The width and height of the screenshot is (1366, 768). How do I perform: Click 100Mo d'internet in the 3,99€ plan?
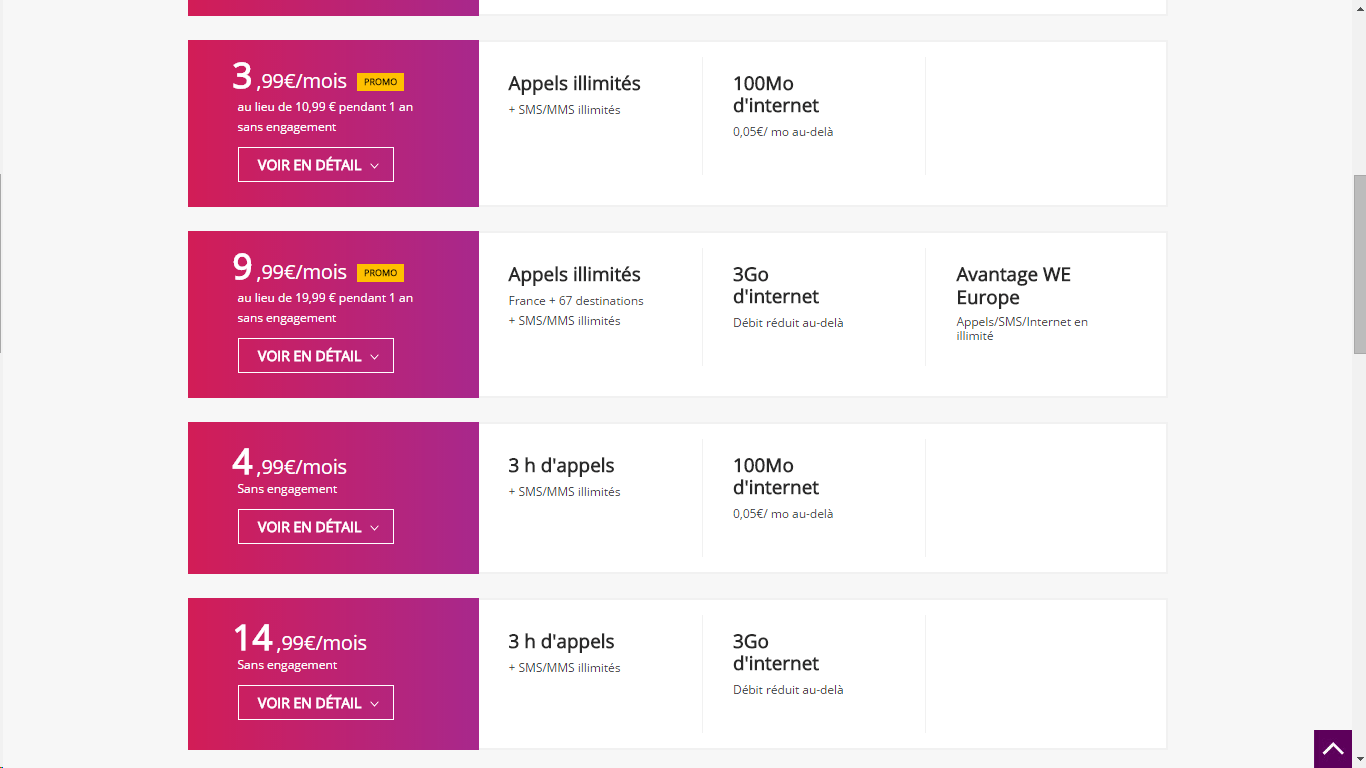pyautogui.click(x=775, y=95)
